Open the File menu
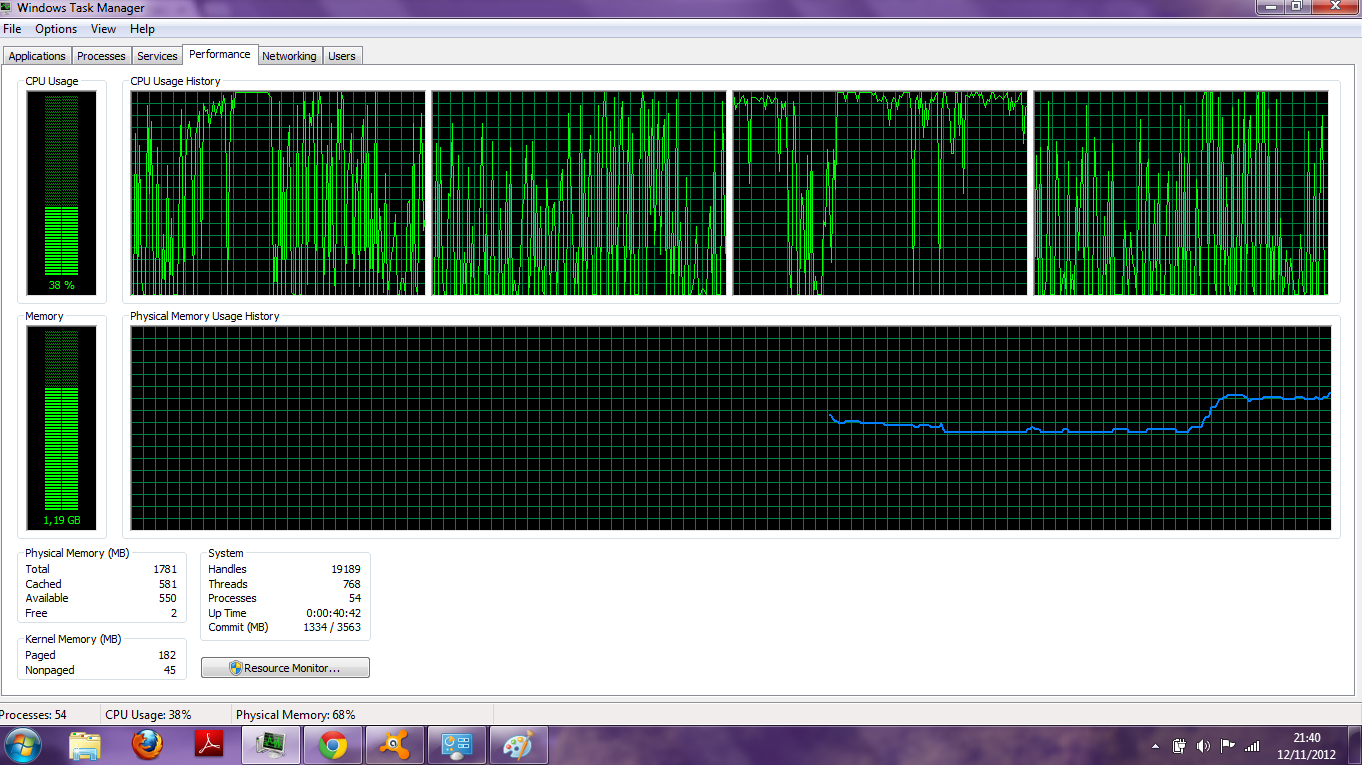 [12, 29]
